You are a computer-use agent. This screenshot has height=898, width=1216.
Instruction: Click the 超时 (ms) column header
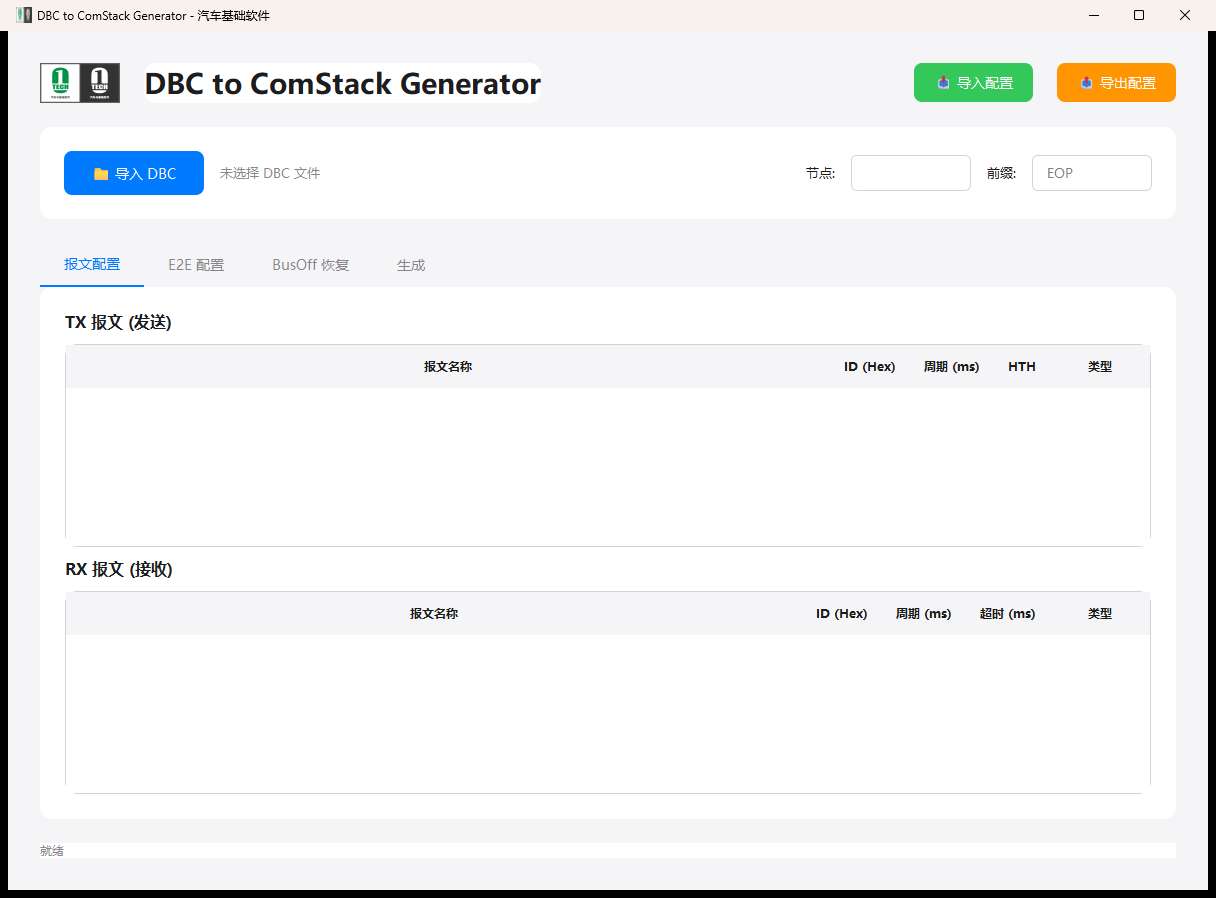click(x=1008, y=614)
